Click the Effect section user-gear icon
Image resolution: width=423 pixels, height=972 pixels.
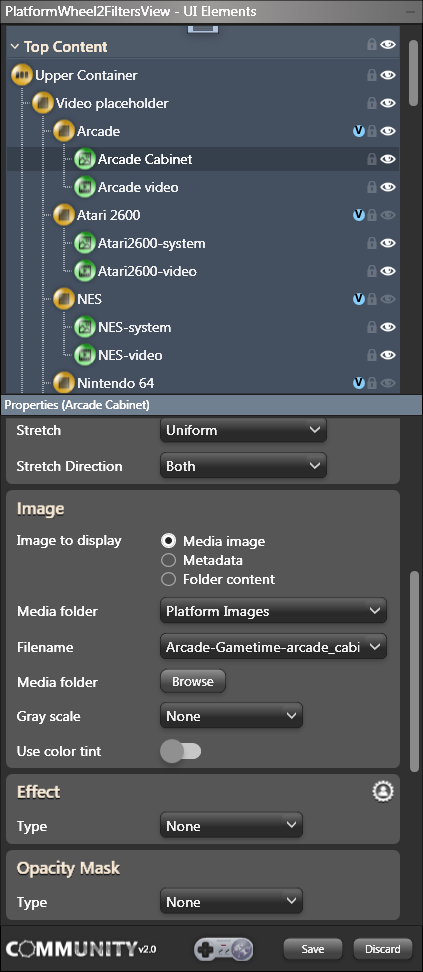click(x=383, y=792)
